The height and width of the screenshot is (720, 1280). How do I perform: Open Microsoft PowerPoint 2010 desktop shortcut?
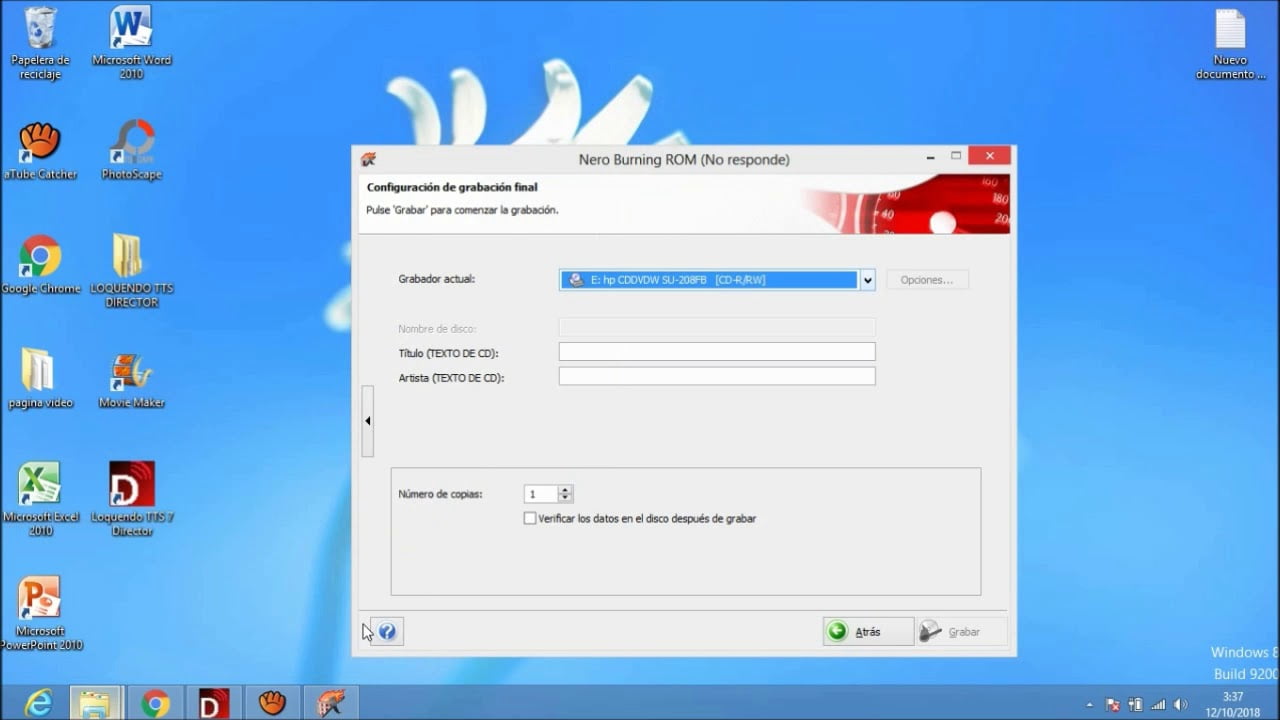pyautogui.click(x=40, y=613)
